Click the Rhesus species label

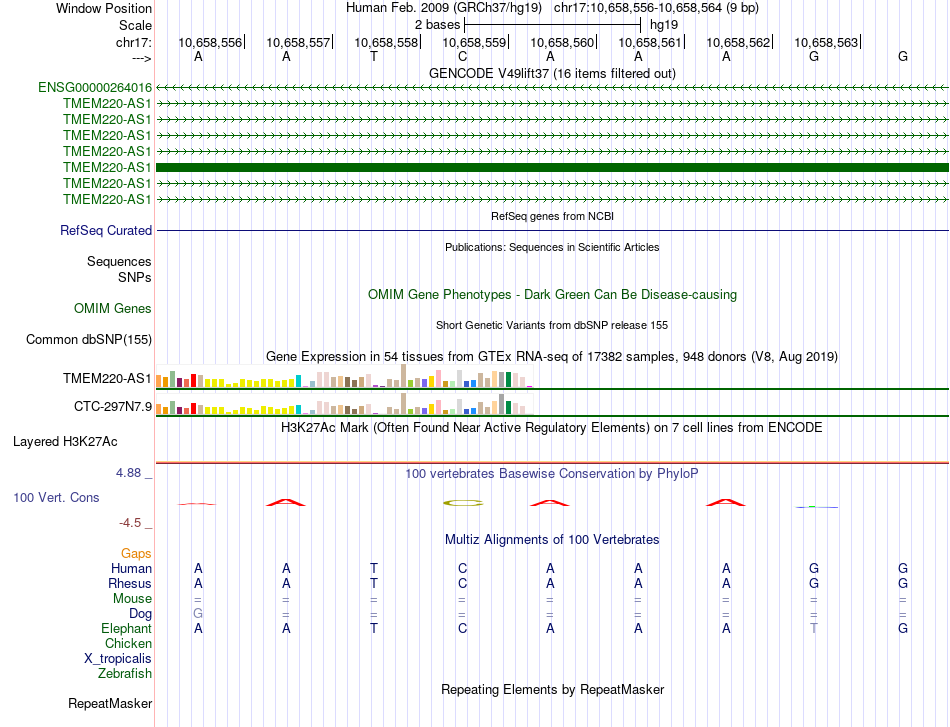[x=130, y=583]
